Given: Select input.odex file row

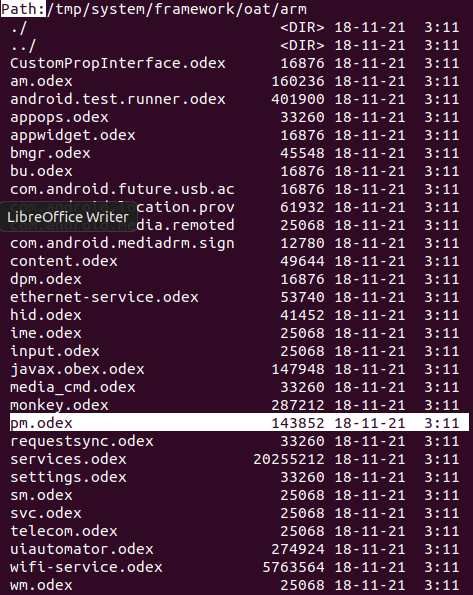Looking at the screenshot, I should [239, 351].
